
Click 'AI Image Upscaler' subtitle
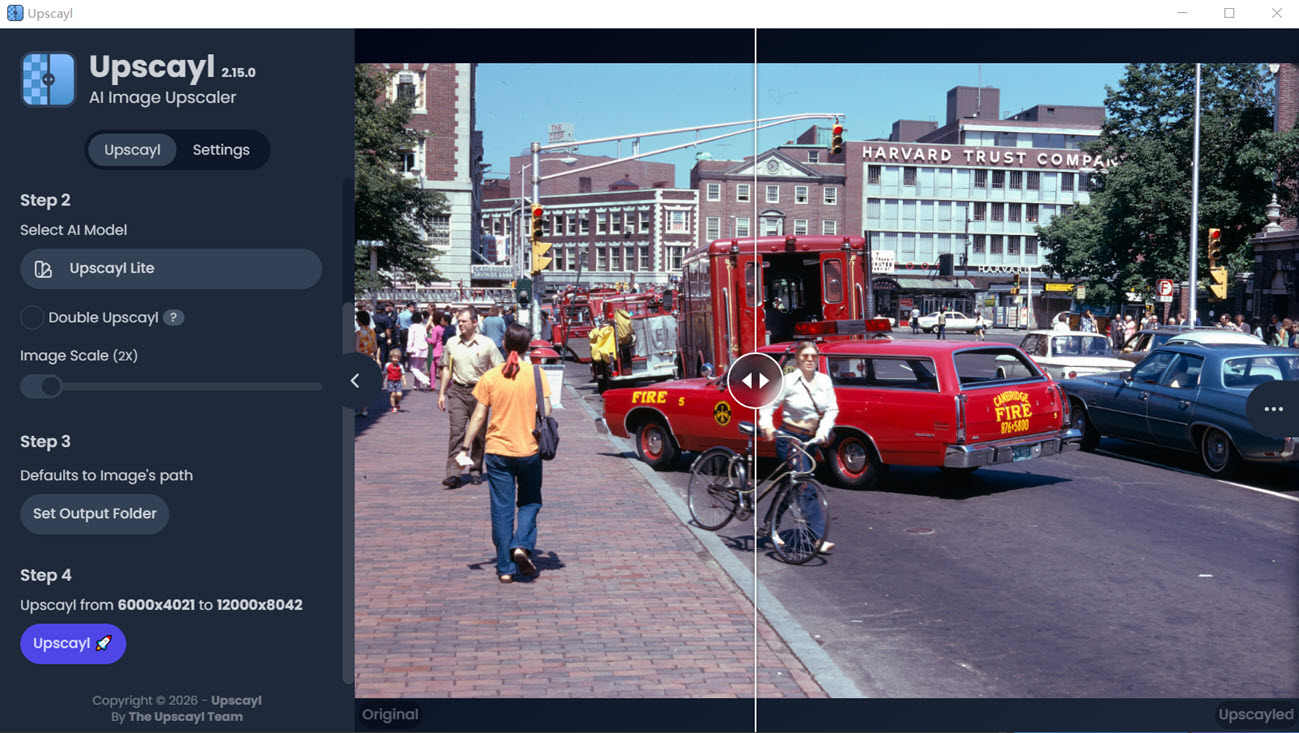[162, 98]
